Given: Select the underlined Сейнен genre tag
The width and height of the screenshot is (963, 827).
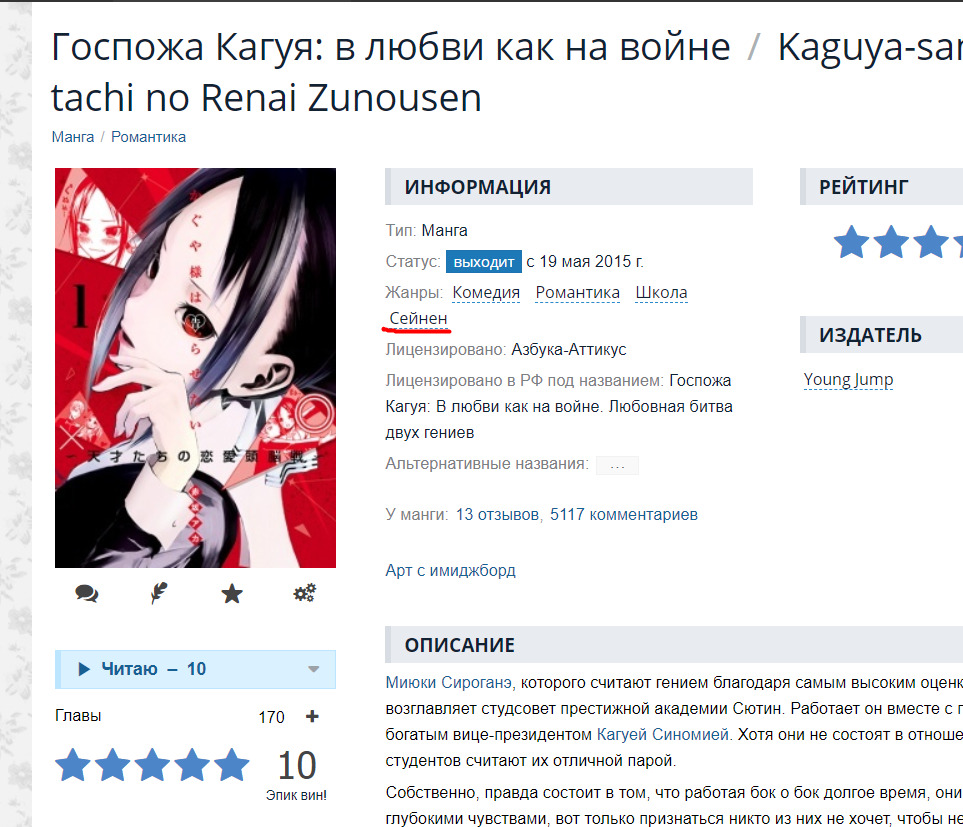Looking at the screenshot, I should pyautogui.click(x=418, y=319).
